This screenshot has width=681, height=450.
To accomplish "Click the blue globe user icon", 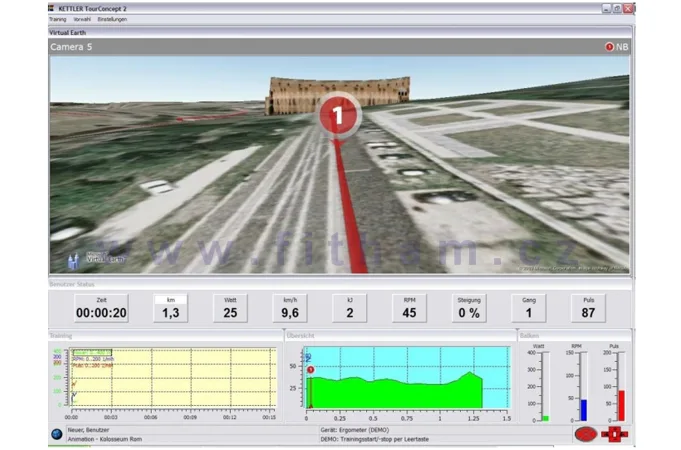I will point(56,434).
